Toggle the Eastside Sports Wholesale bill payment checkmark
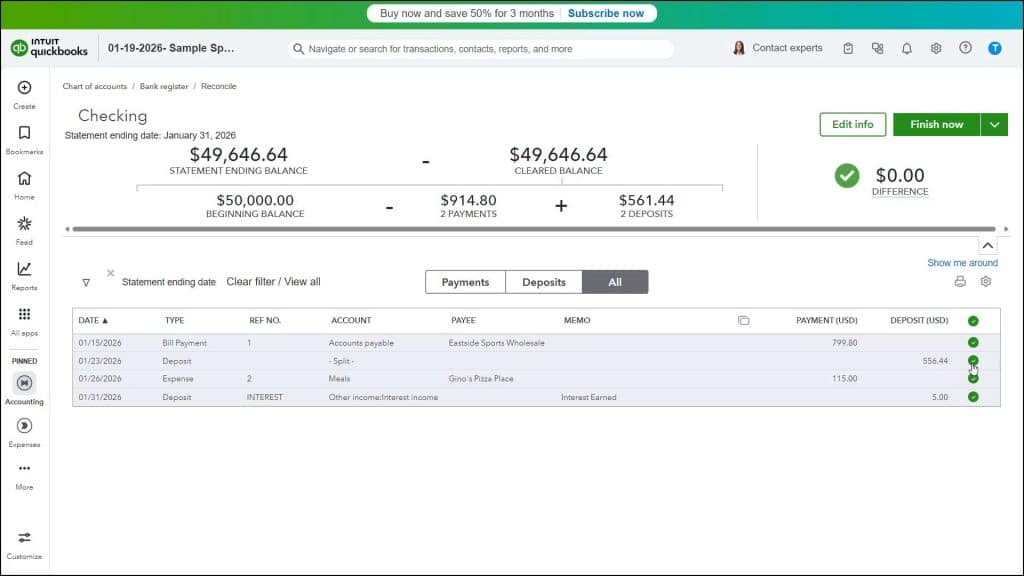Screen dimensions: 1024x576 (973, 340)
